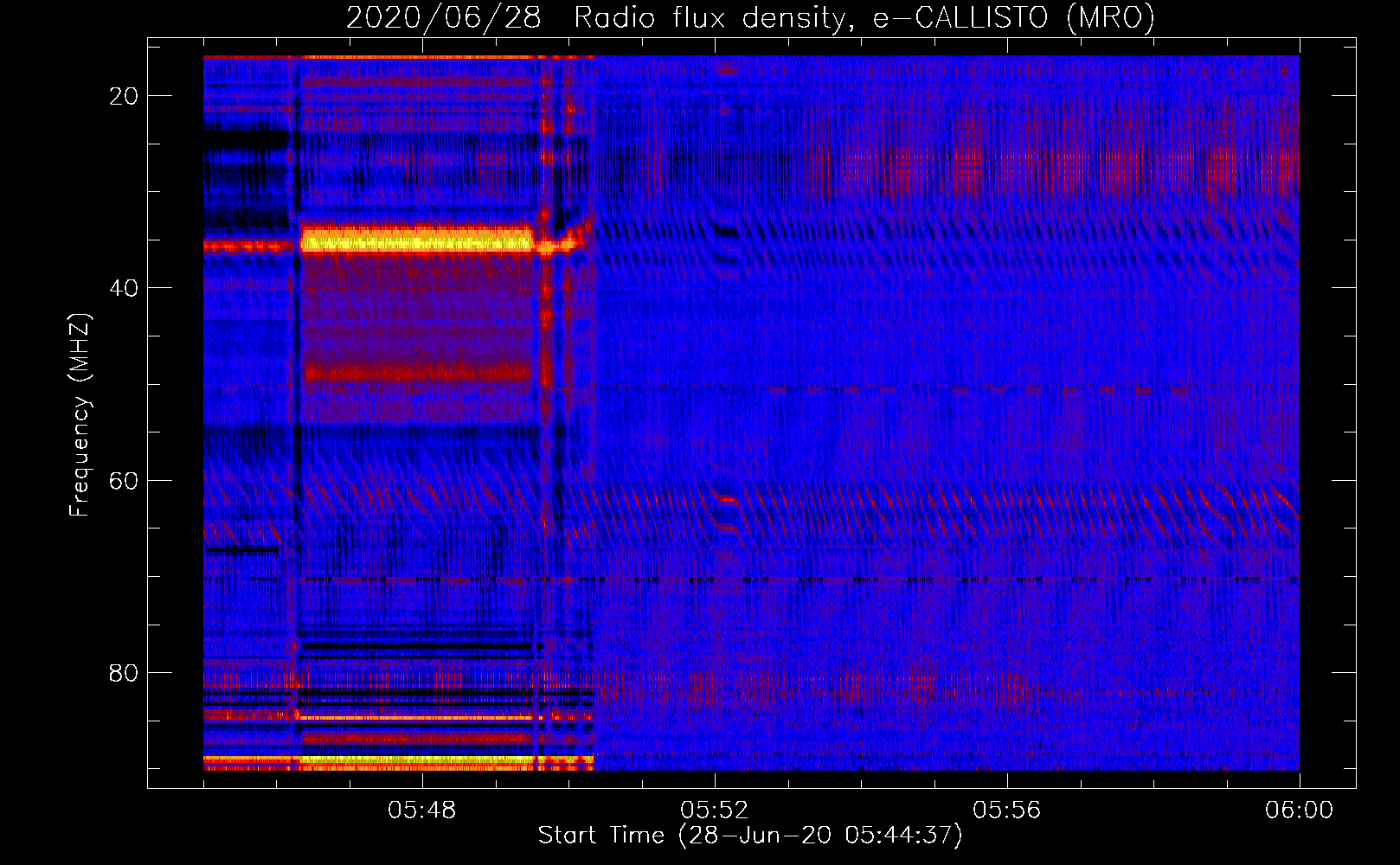Image resolution: width=1400 pixels, height=865 pixels.
Task: Select the frequency label 20
Action: (124, 96)
